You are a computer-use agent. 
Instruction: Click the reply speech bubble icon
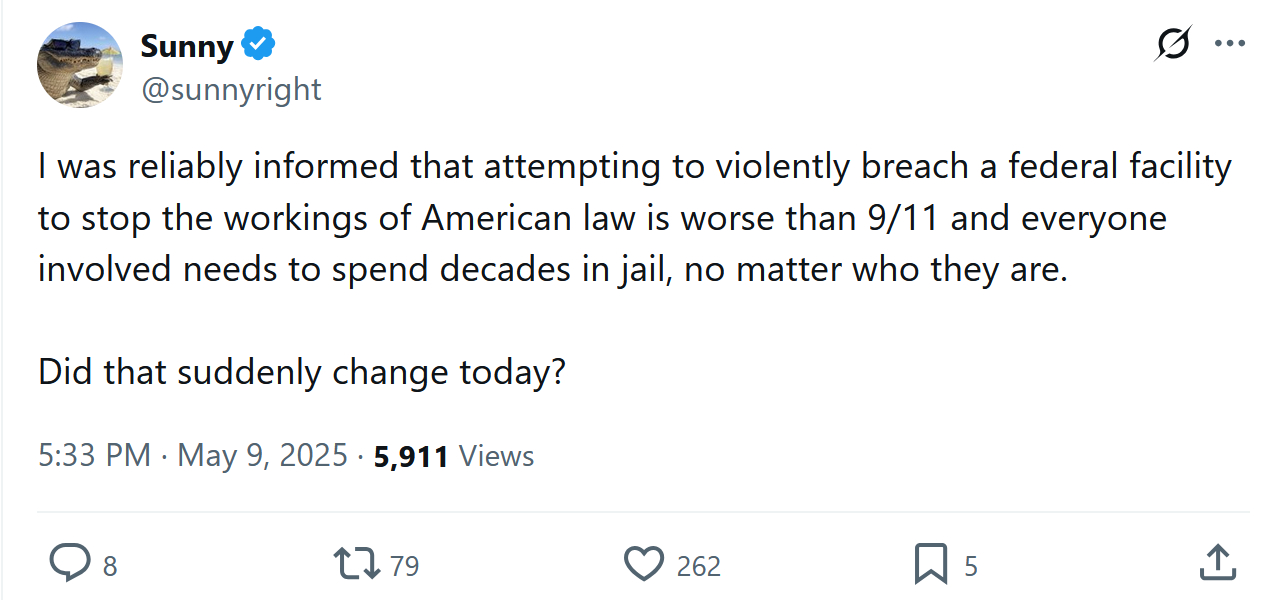pos(69,565)
